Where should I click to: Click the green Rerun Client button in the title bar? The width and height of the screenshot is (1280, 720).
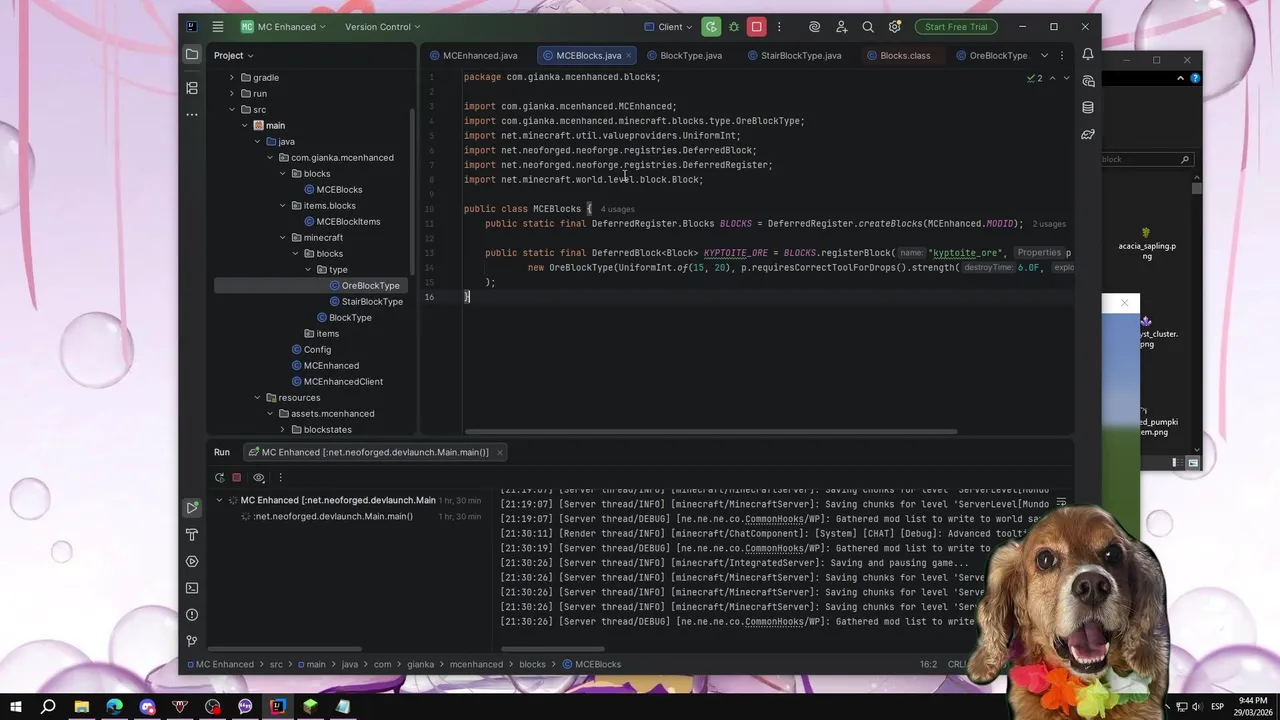click(710, 27)
